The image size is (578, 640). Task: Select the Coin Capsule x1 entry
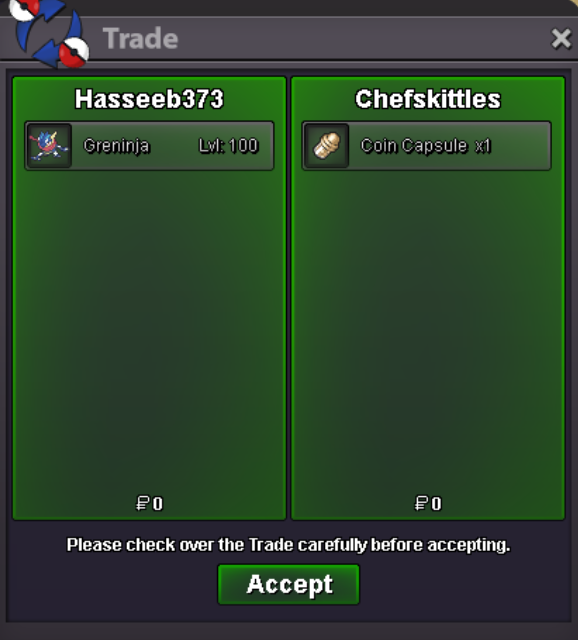(427, 146)
